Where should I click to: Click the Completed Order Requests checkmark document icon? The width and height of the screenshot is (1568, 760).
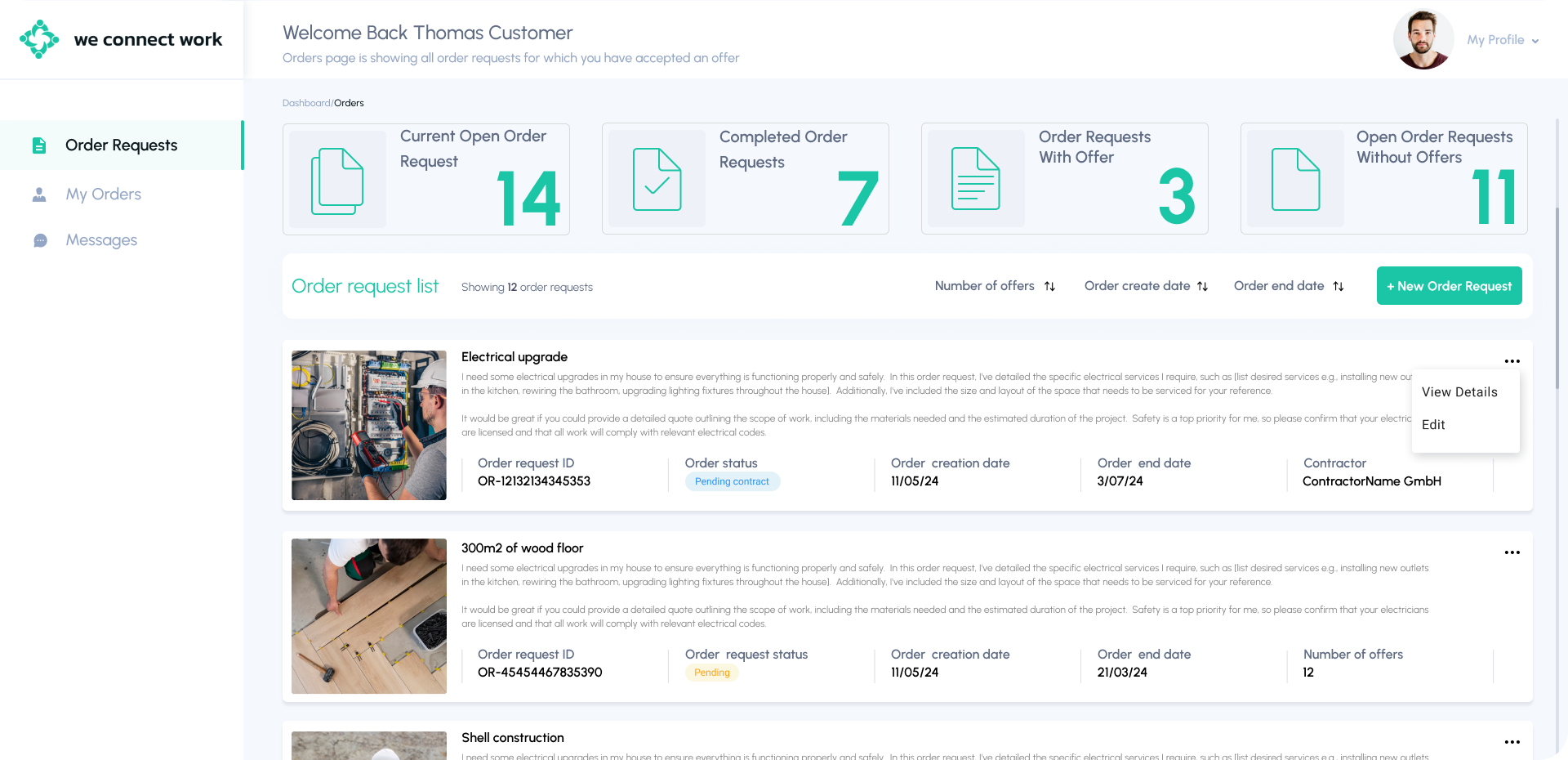point(657,180)
